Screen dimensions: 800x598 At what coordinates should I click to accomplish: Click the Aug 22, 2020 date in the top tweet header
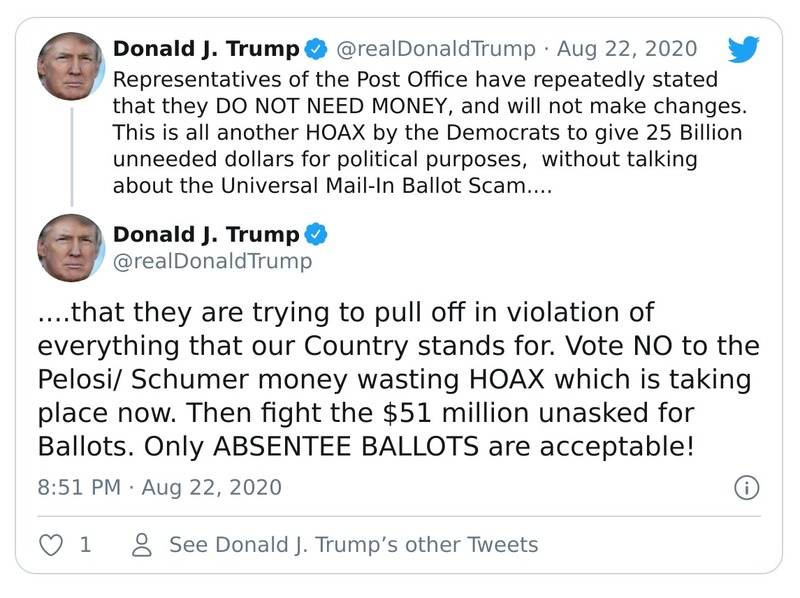coord(627,49)
